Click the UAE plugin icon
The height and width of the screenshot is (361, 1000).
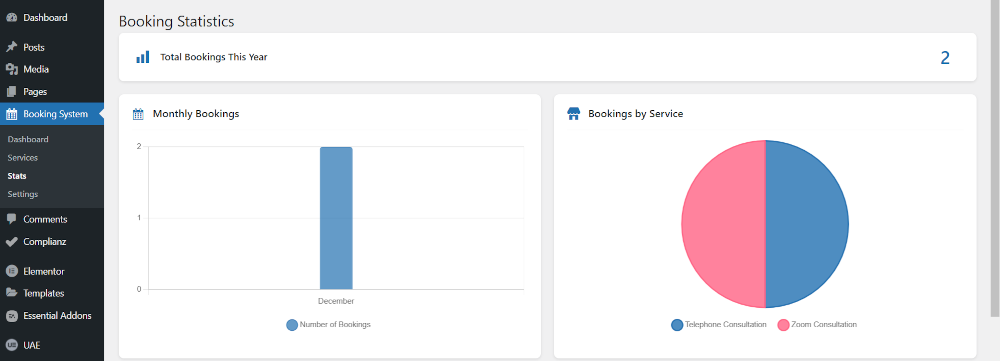pyautogui.click(x=11, y=345)
